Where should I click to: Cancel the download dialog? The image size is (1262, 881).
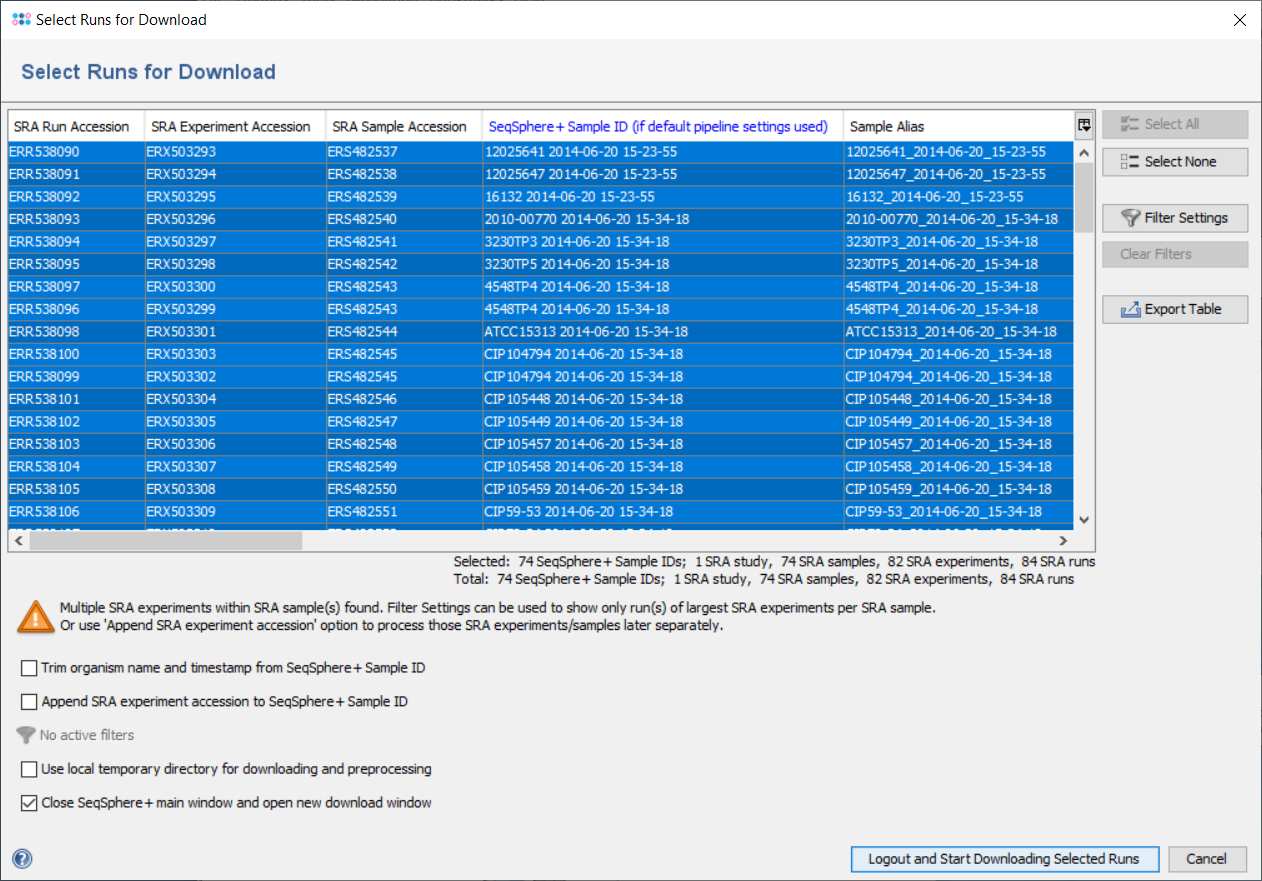(x=1205, y=859)
